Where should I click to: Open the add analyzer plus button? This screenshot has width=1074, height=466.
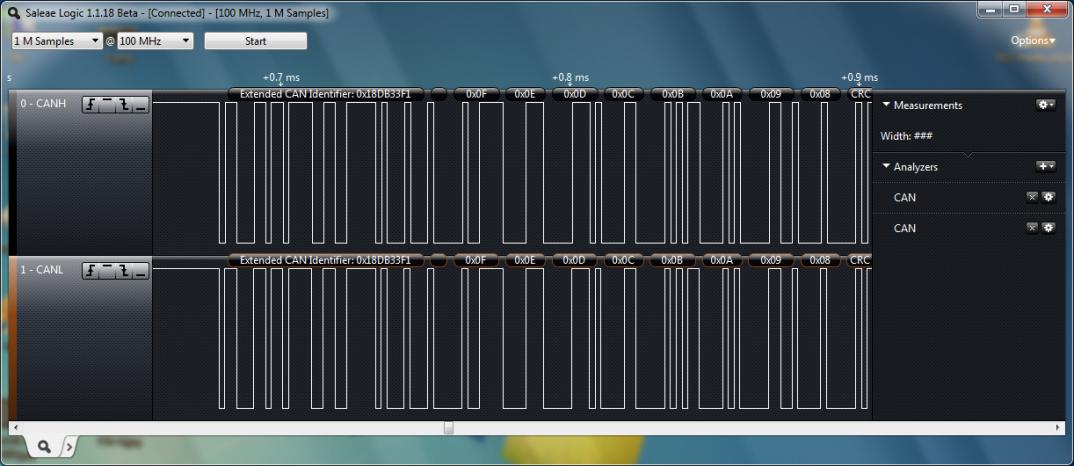click(1046, 167)
